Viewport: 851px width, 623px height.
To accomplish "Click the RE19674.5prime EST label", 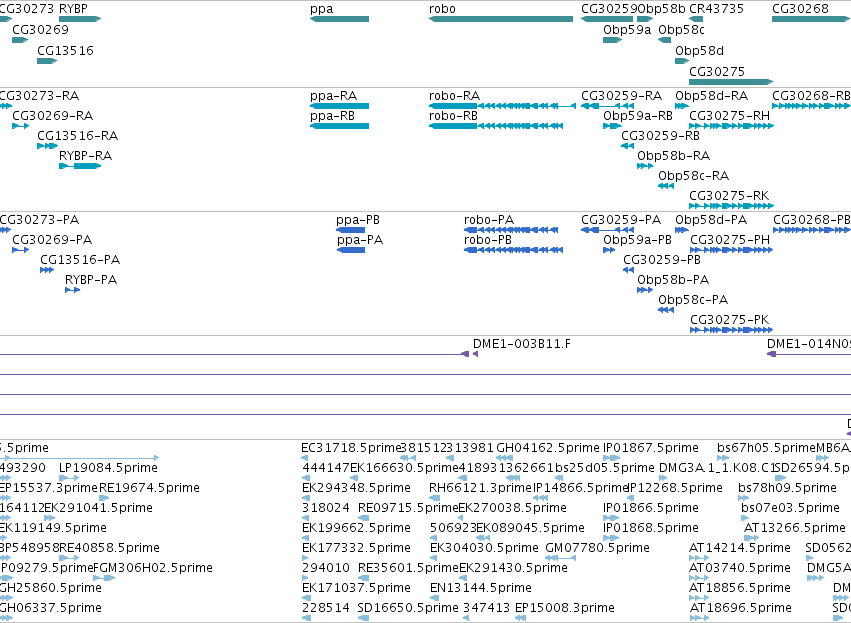I will coord(149,488).
